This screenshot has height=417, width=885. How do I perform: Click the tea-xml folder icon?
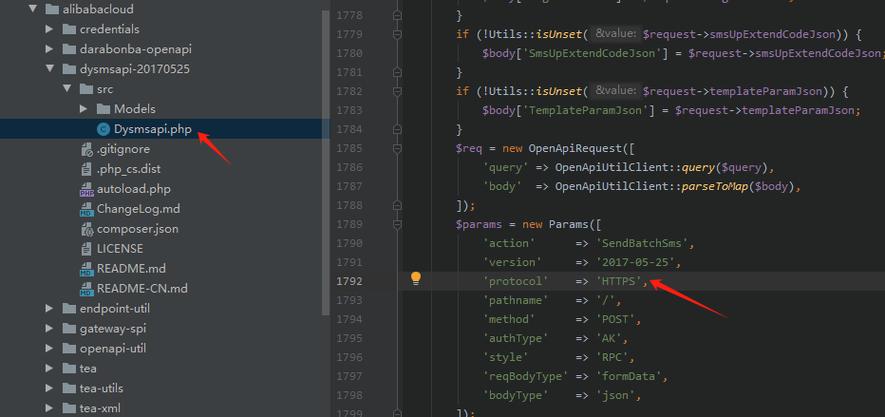click(x=69, y=409)
